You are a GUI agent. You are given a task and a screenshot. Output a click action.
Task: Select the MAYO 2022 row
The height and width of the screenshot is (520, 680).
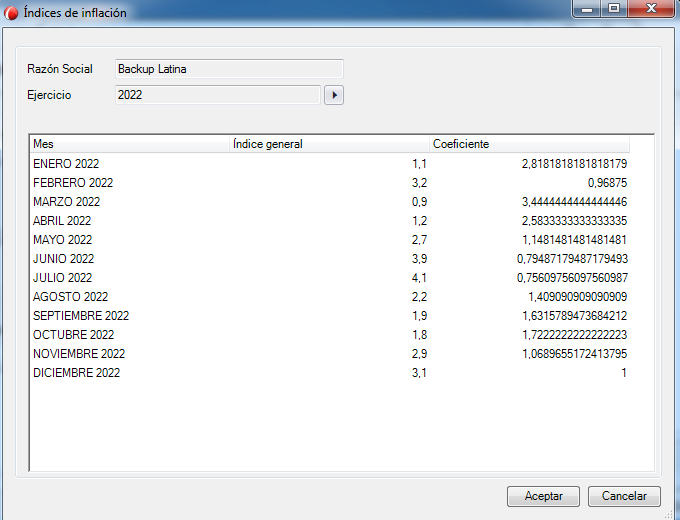[x=330, y=240]
